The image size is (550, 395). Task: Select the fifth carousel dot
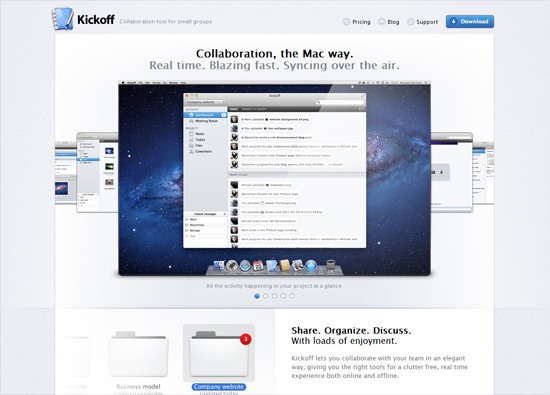tap(292, 296)
